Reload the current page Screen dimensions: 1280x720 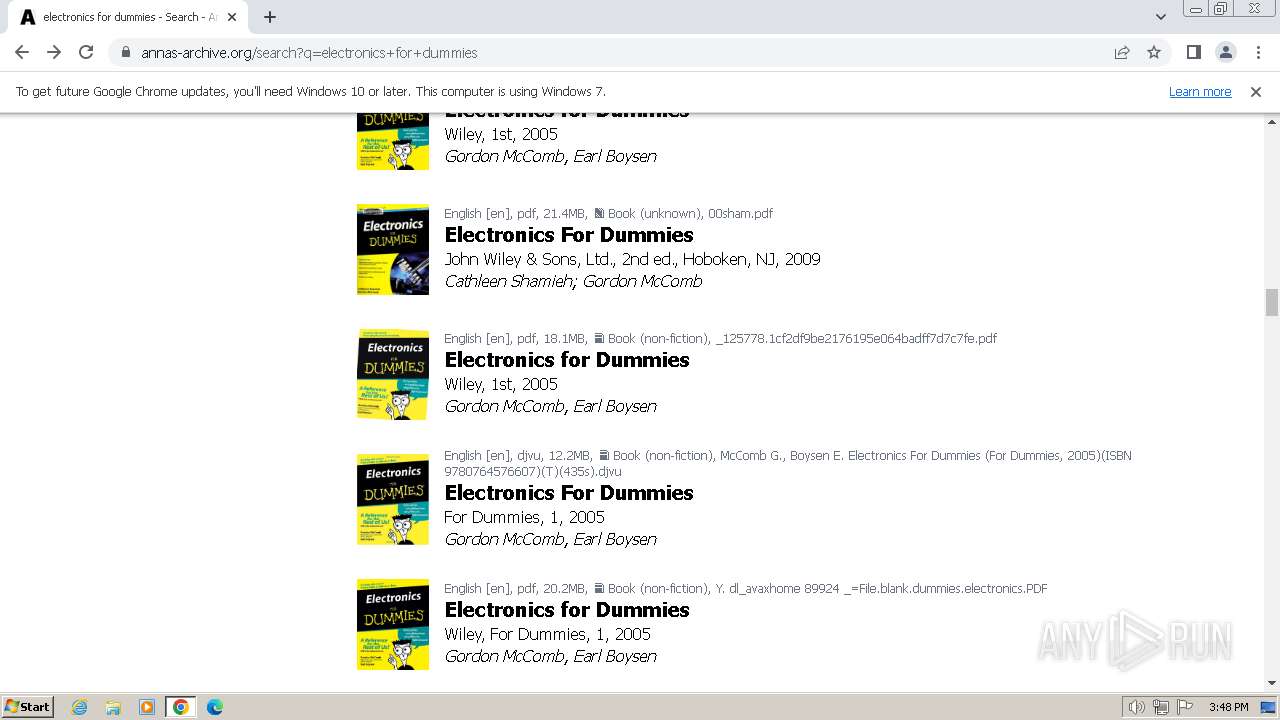pos(86,52)
